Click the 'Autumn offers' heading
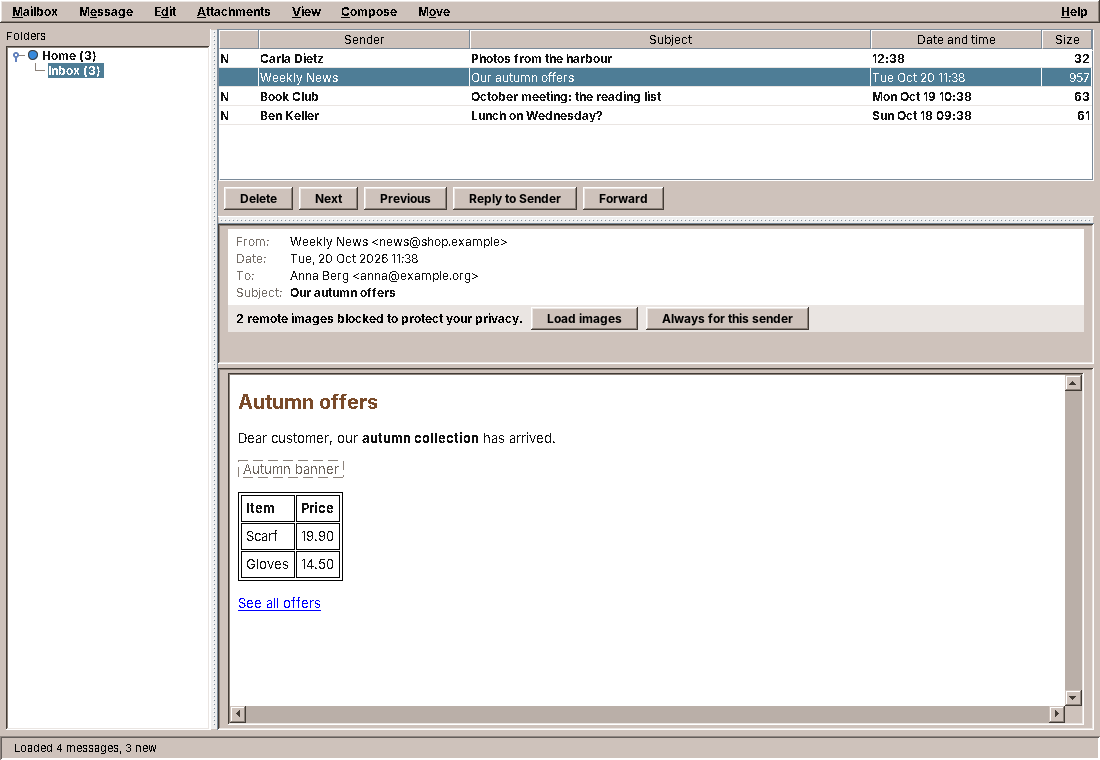Viewport: 1100px width, 760px height. click(x=307, y=402)
